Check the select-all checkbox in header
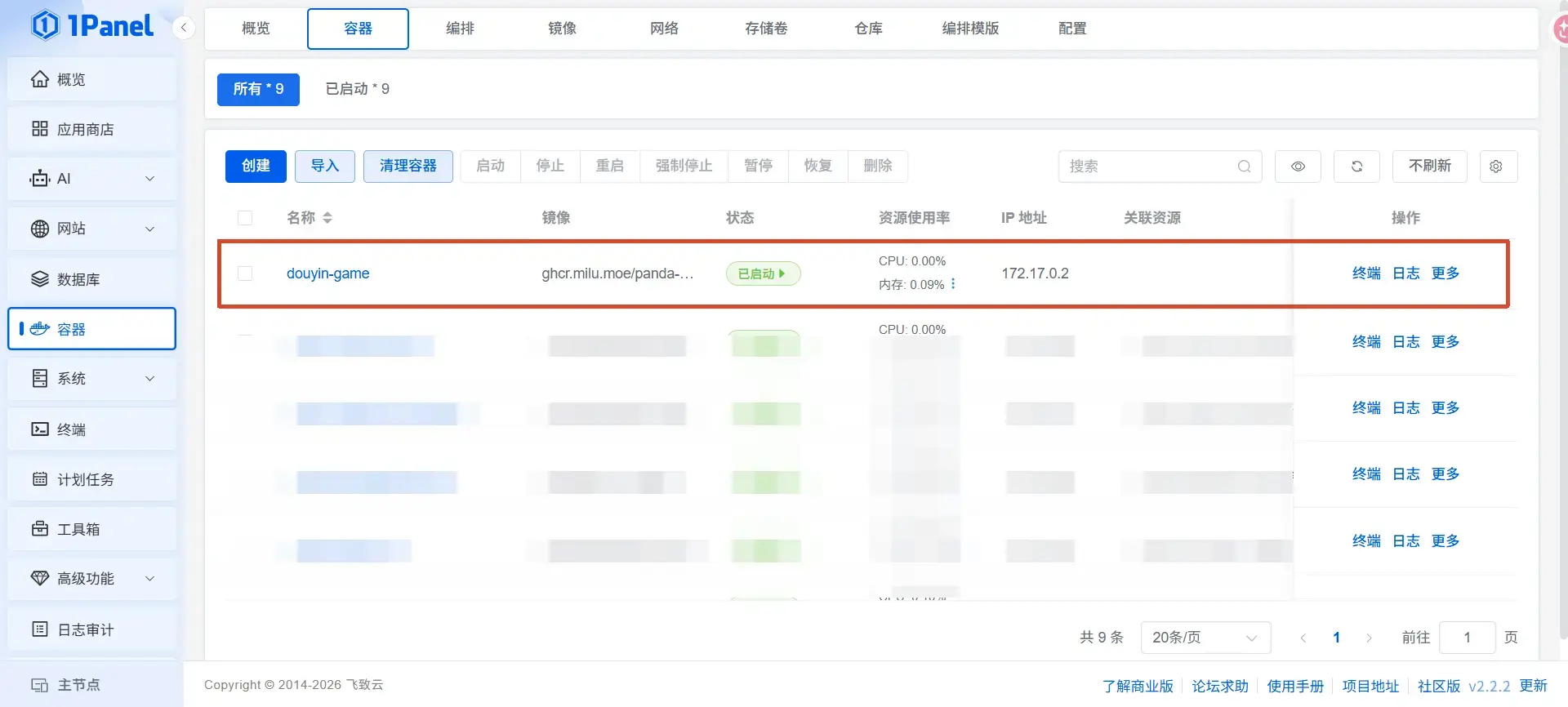 [245, 218]
